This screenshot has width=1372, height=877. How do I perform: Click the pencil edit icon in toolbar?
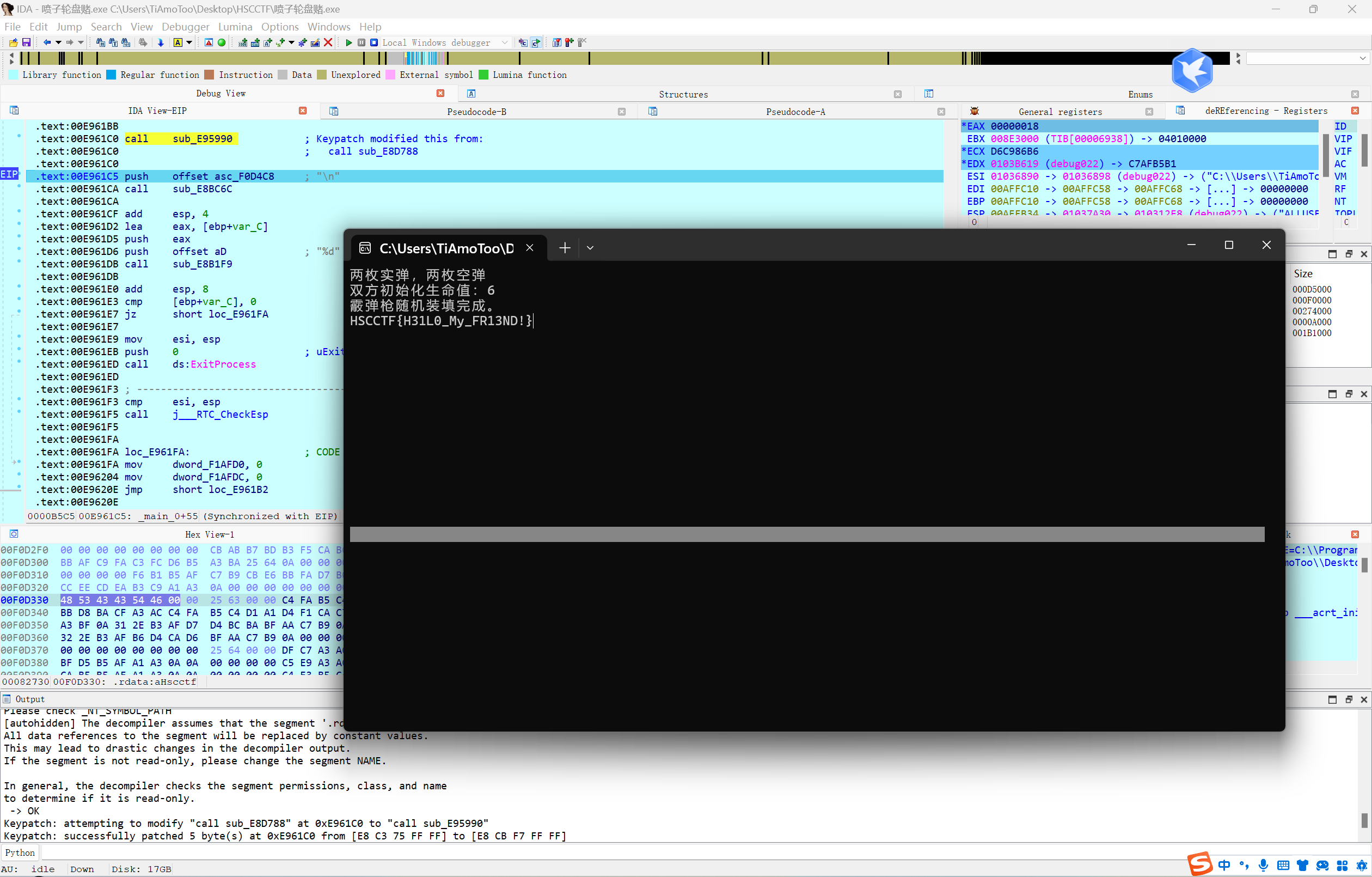(315, 43)
